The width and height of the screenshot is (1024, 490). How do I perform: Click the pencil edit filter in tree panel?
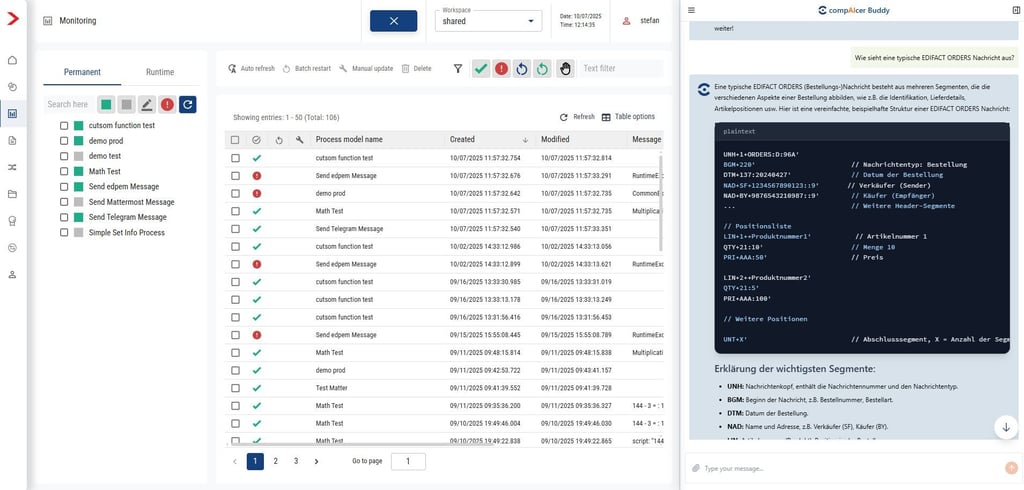147,105
